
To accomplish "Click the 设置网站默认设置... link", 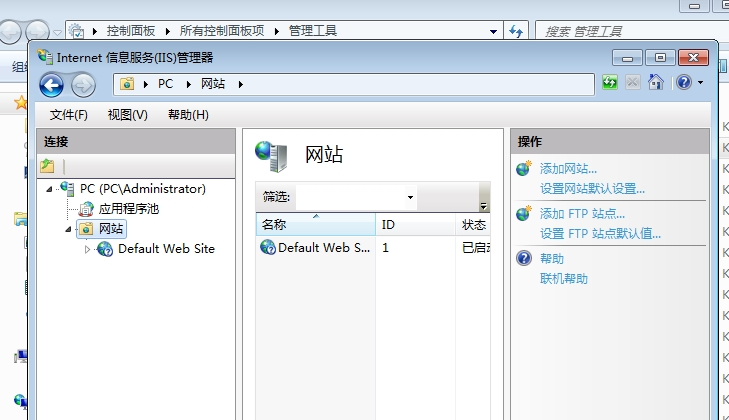I will 592,189.
